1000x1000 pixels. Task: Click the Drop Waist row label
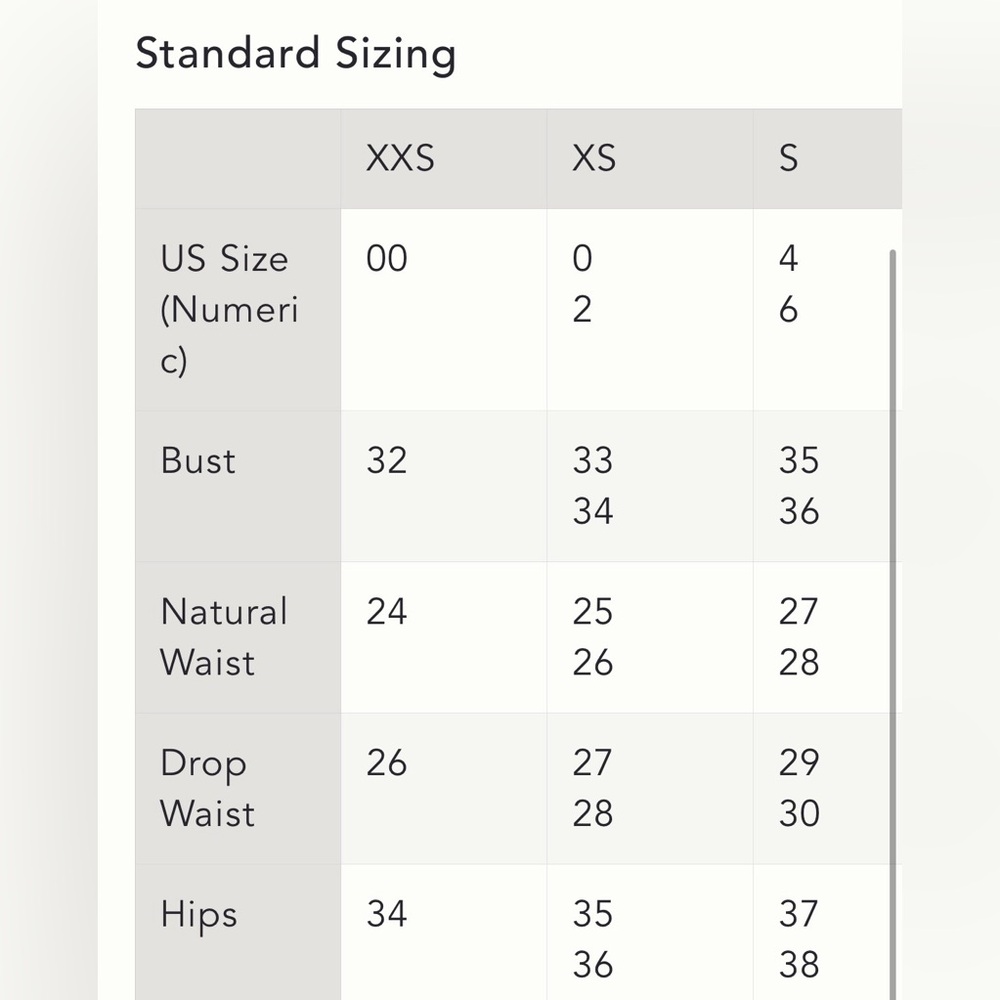(207, 788)
